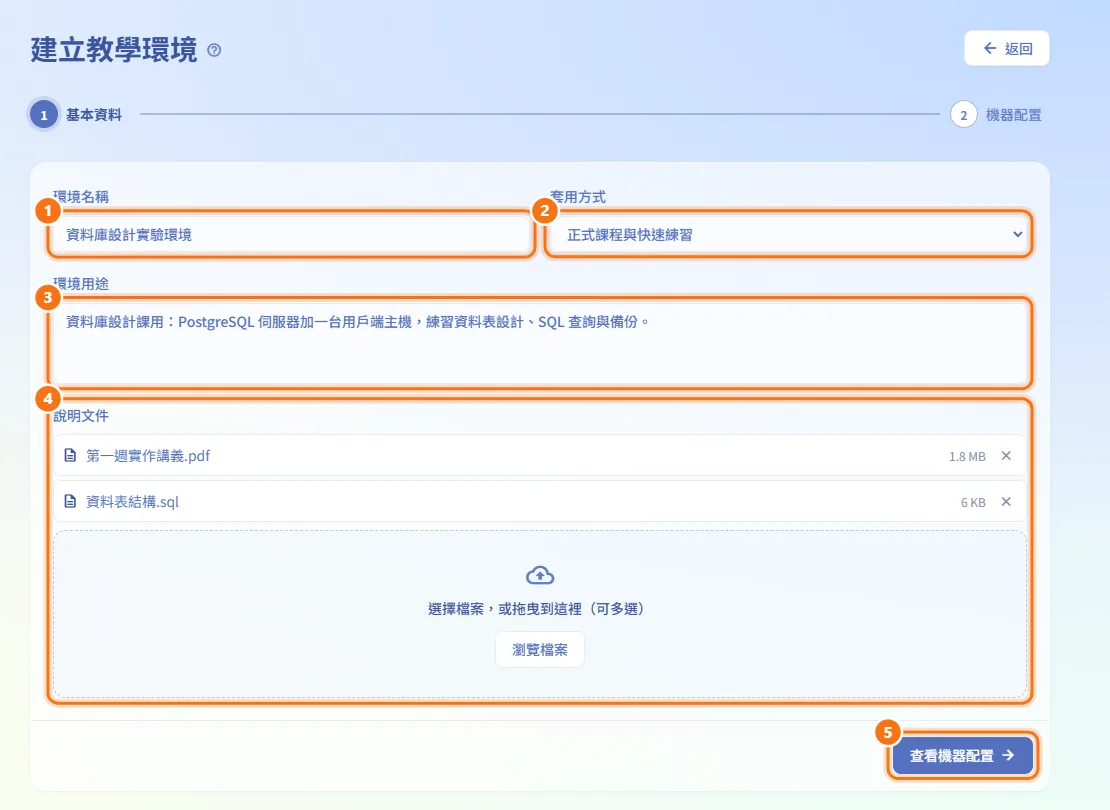Click the file name 第一週實作講義.pdf
This screenshot has height=810, width=1110.
click(148, 456)
